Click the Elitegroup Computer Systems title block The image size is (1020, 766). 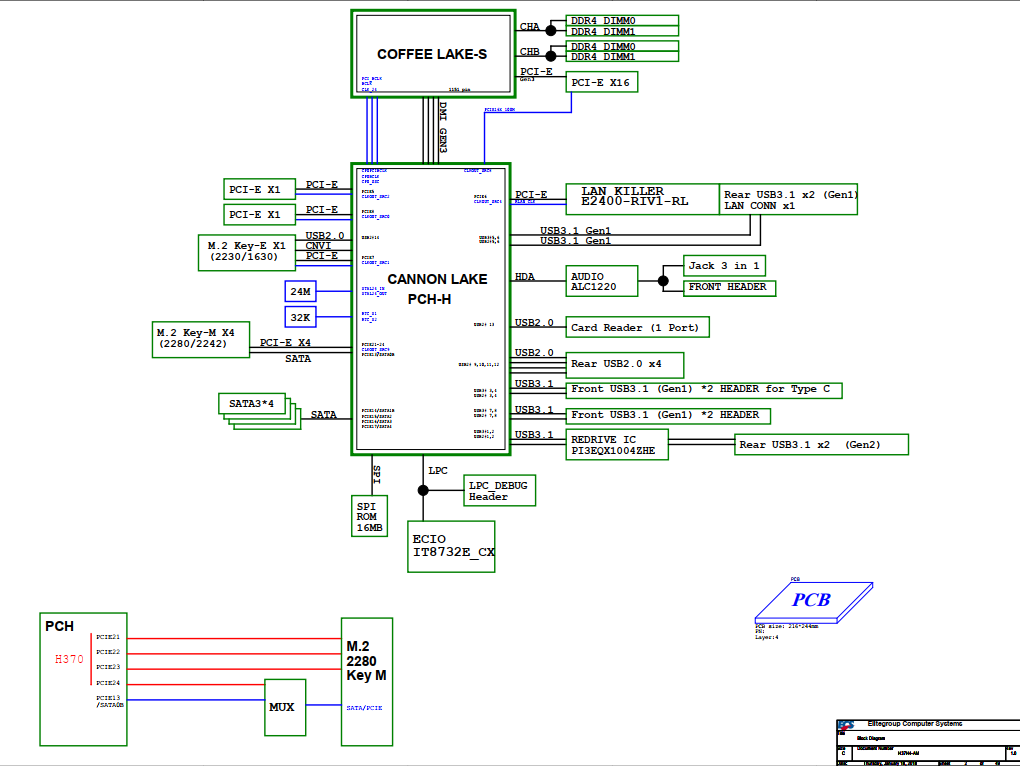click(928, 742)
